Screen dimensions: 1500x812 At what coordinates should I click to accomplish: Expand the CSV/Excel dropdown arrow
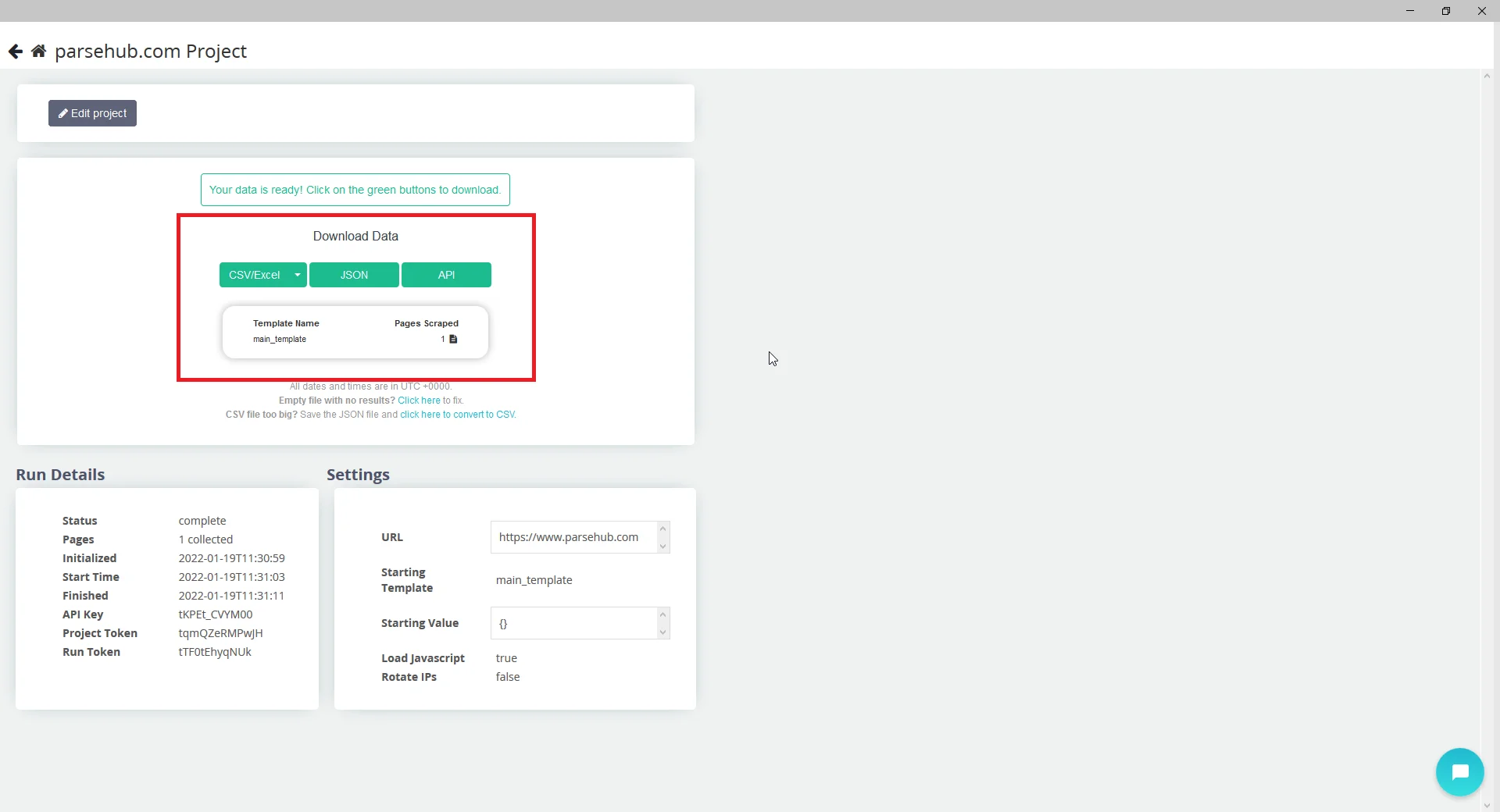point(298,275)
